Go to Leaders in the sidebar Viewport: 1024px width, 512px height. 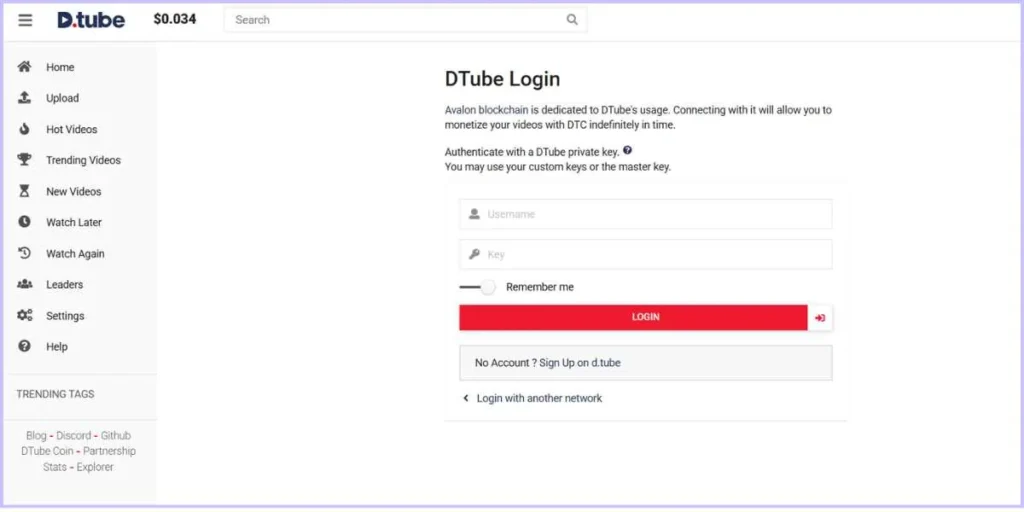click(x=64, y=285)
